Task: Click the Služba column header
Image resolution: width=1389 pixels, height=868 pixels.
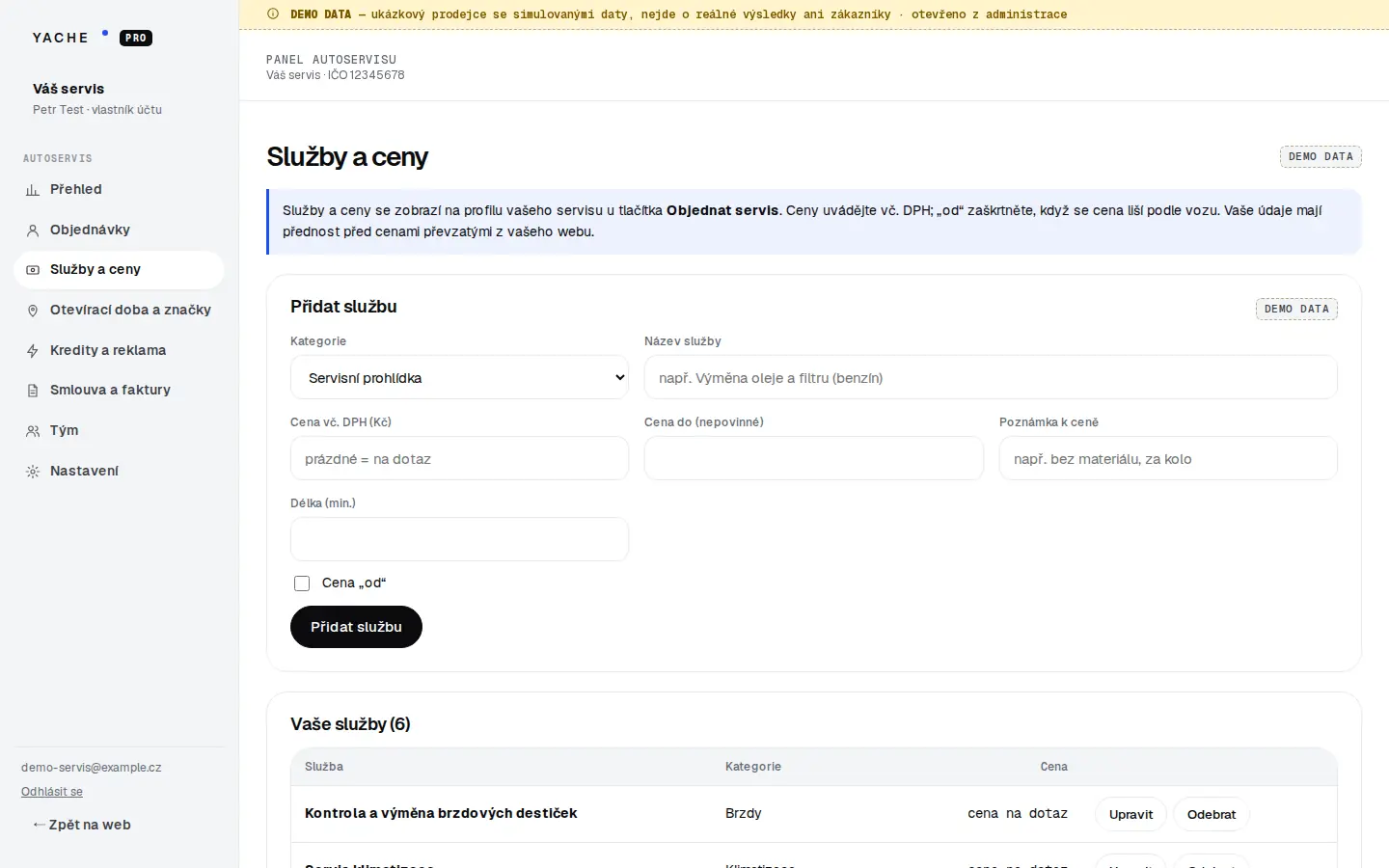Action: click(x=324, y=767)
